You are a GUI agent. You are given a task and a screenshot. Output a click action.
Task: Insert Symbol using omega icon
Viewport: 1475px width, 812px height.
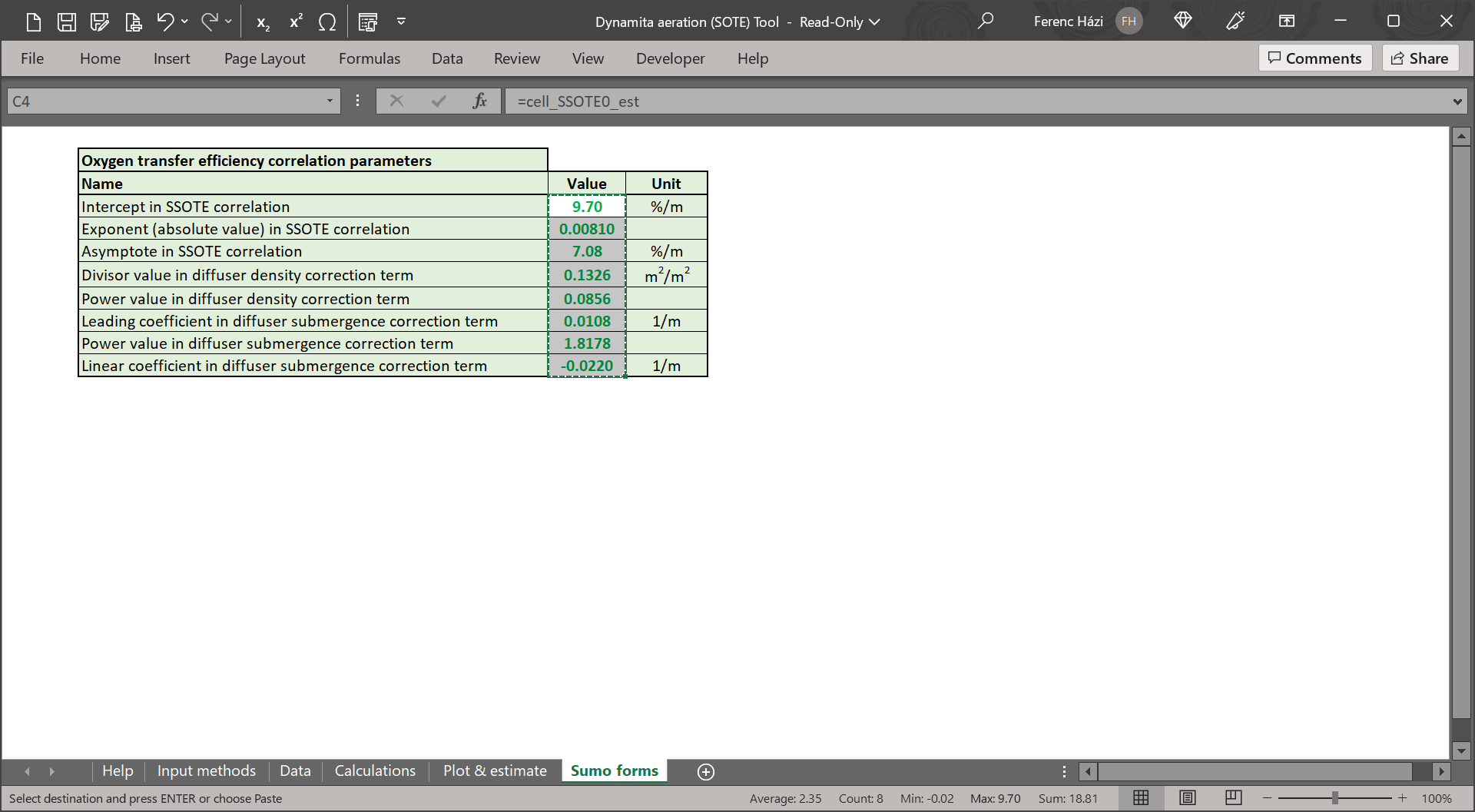pyautogui.click(x=327, y=22)
